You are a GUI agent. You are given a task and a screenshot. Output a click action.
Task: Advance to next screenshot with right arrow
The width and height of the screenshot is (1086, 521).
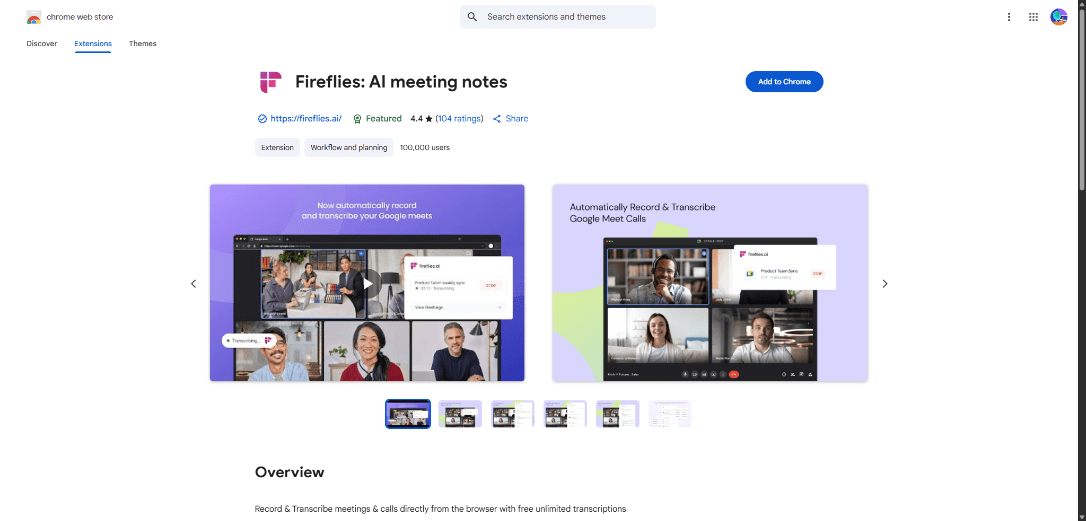click(x=884, y=284)
